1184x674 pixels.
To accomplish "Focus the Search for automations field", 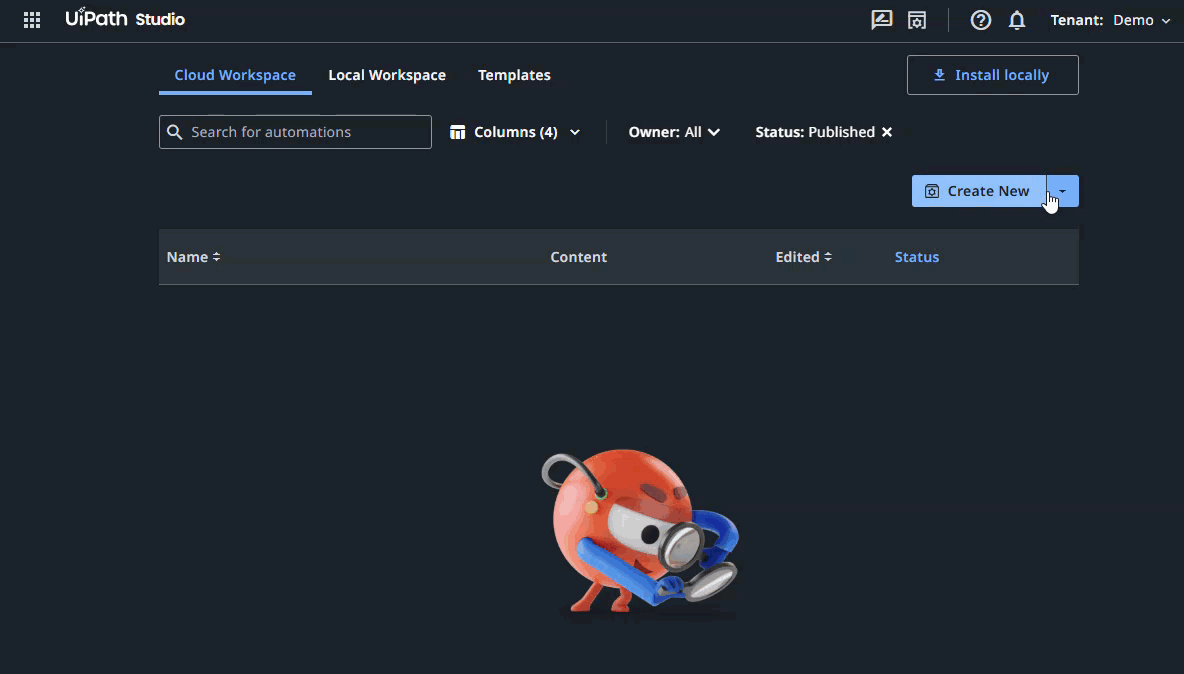I will 295,132.
